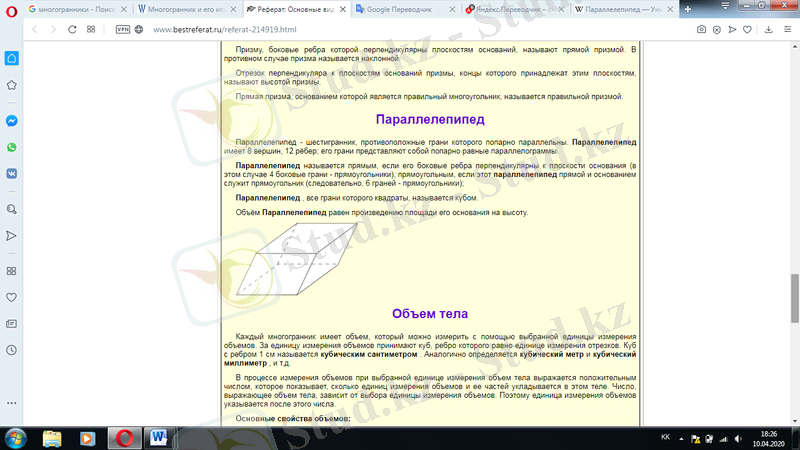The image size is (800, 450).
Task: Click the KK language indicator
Action: click(665, 437)
